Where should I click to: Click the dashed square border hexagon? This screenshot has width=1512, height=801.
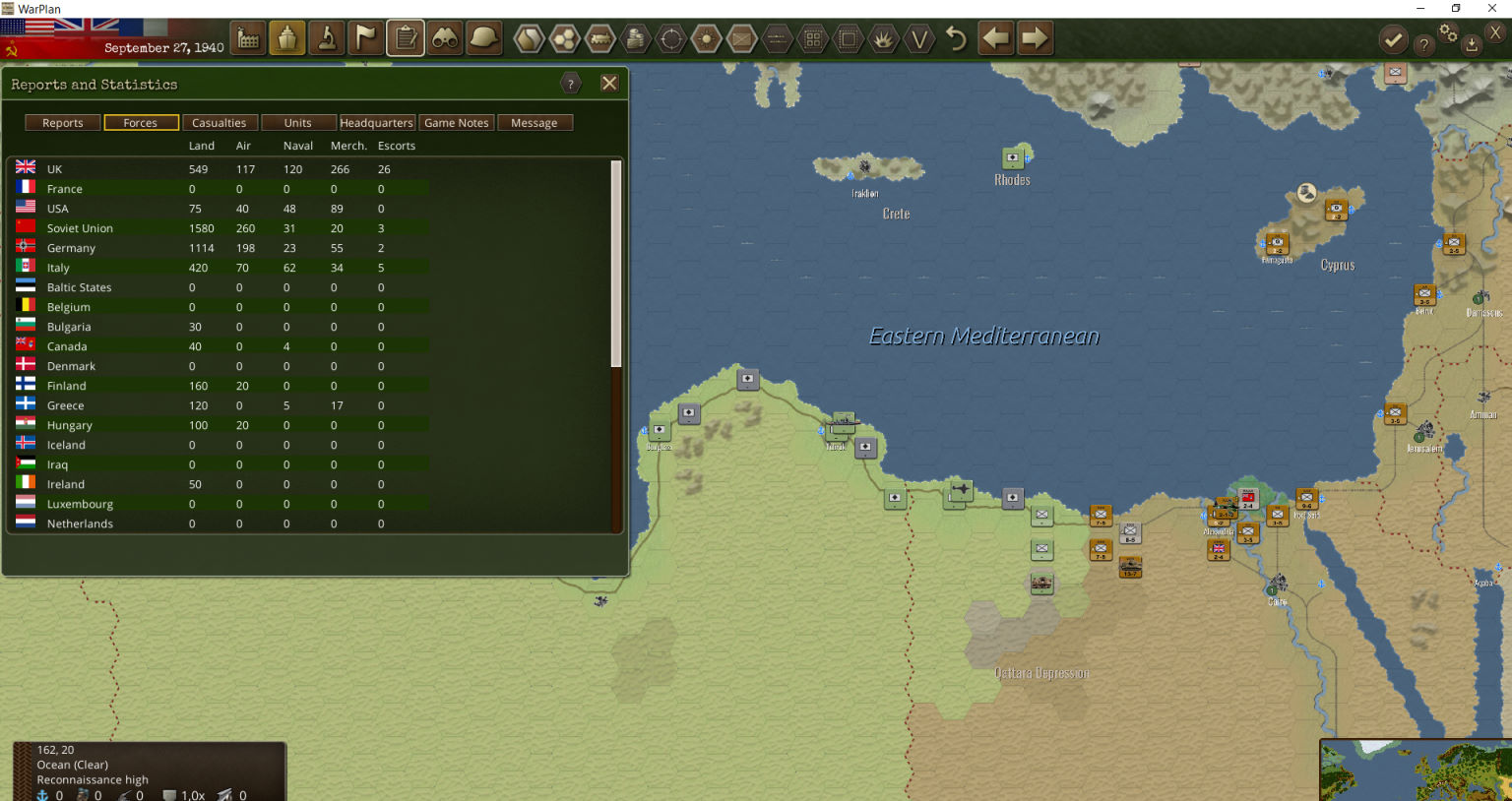click(849, 39)
